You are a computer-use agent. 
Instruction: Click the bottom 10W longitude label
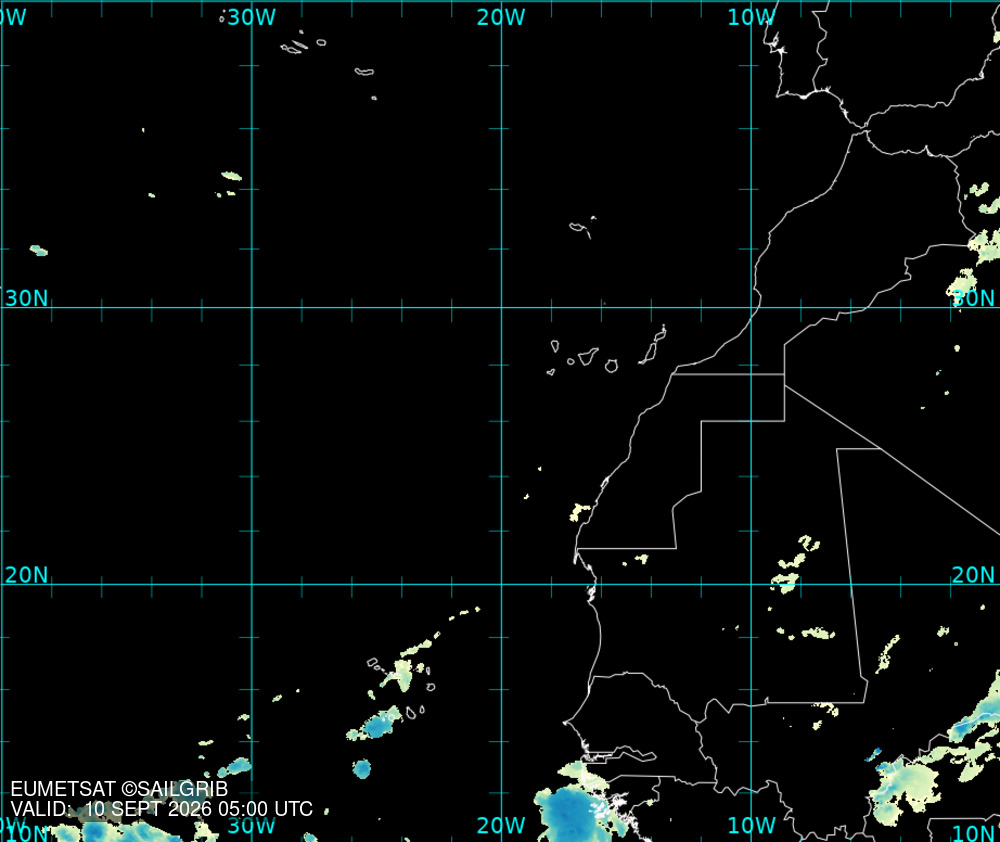point(751,825)
